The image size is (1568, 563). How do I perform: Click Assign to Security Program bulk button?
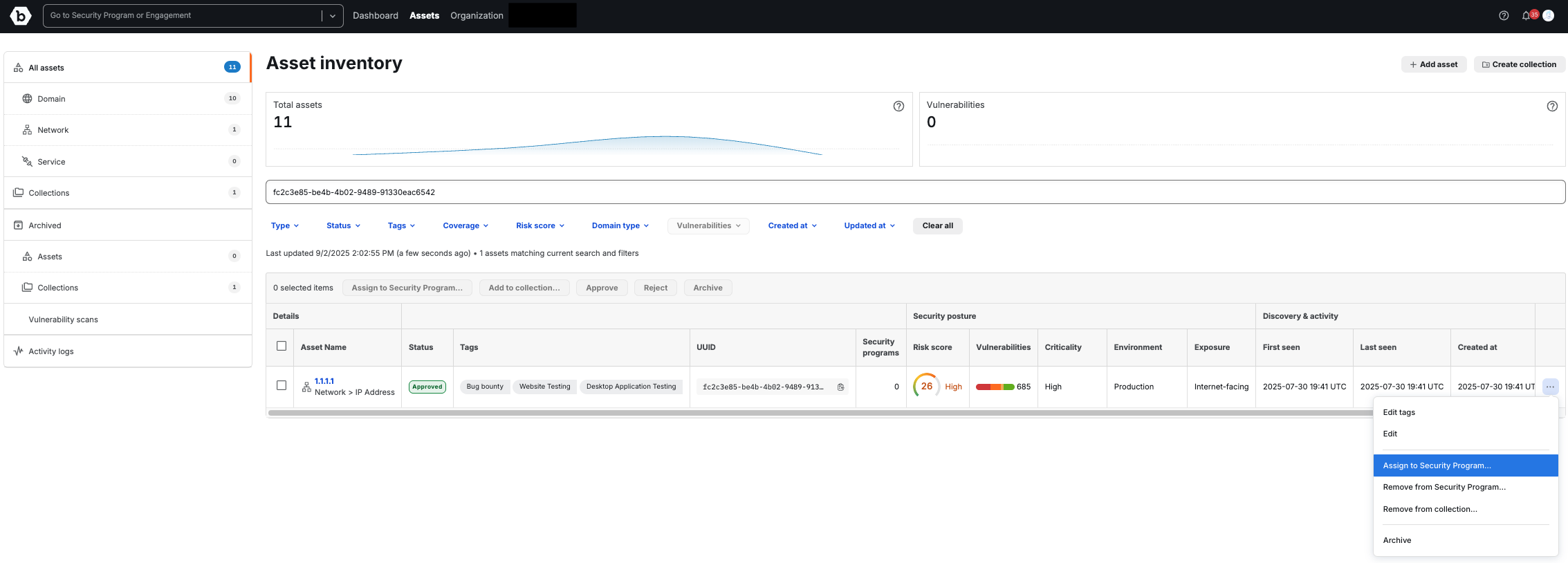point(407,288)
